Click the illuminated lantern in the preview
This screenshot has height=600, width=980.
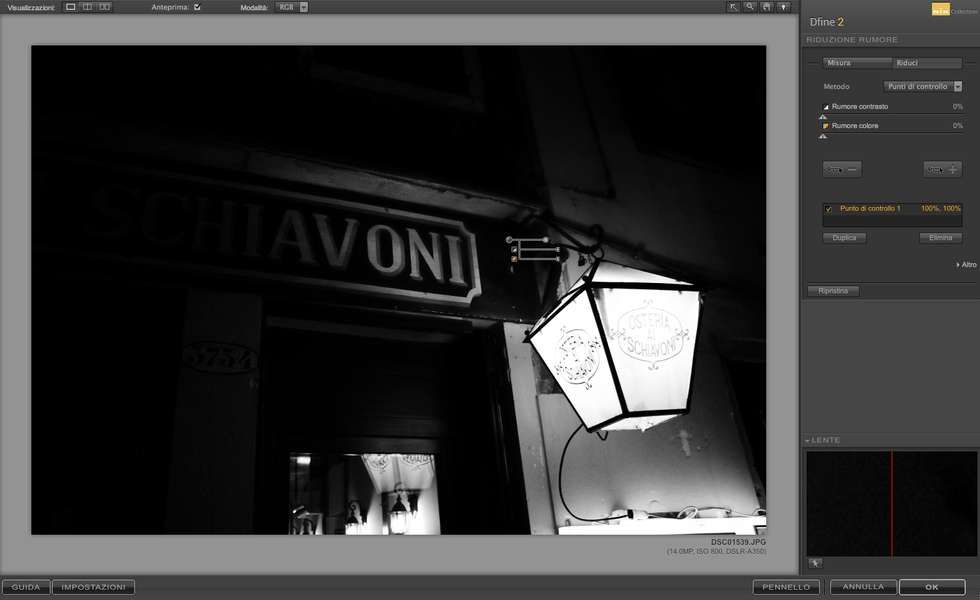(615, 349)
